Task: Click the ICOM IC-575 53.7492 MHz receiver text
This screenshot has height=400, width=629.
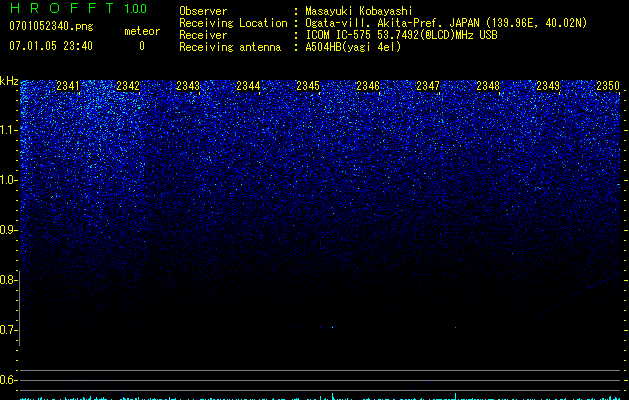Action: click(x=401, y=35)
